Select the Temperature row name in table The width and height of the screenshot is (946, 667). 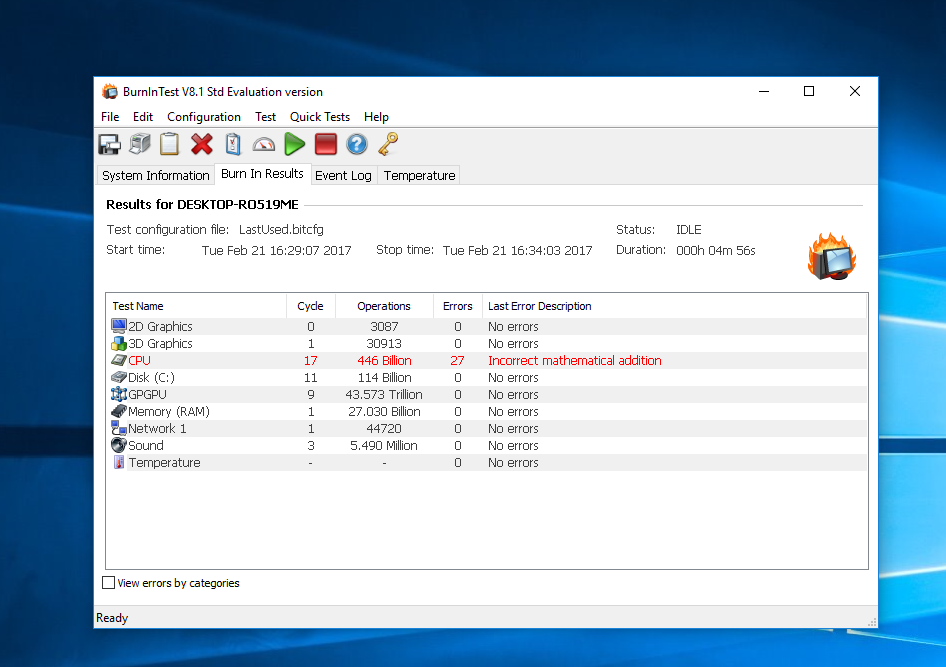pos(164,463)
